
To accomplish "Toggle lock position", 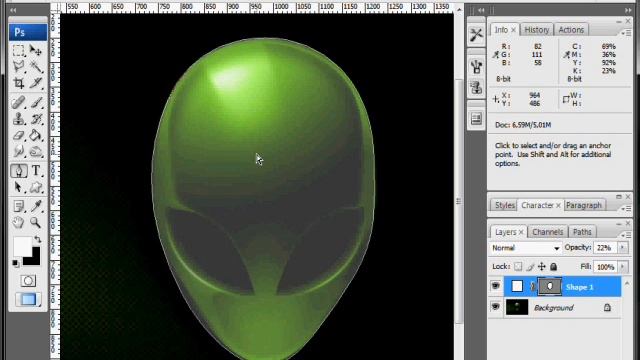I will [542, 267].
